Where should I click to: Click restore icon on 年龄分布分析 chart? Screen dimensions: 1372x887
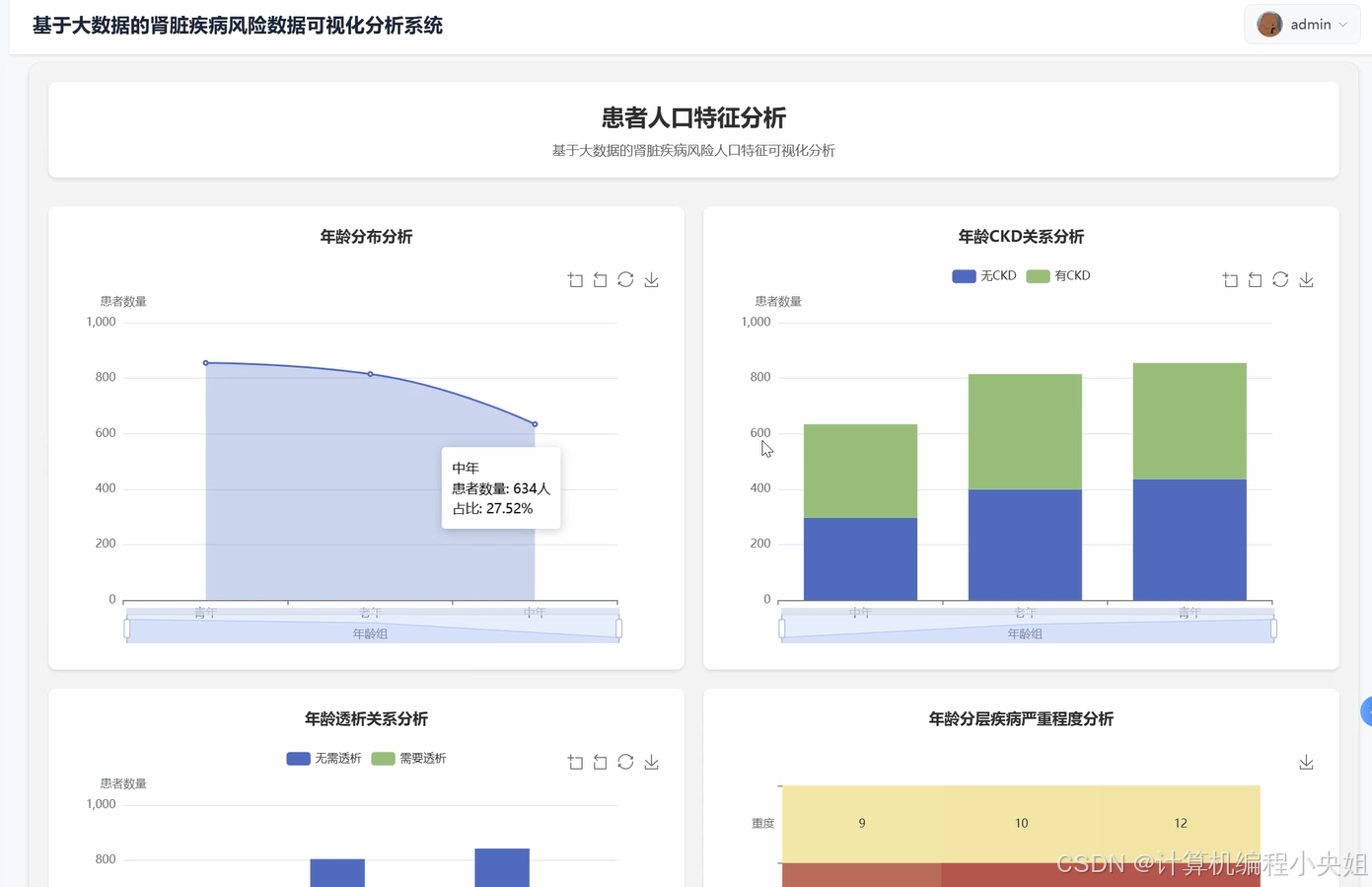click(x=625, y=279)
